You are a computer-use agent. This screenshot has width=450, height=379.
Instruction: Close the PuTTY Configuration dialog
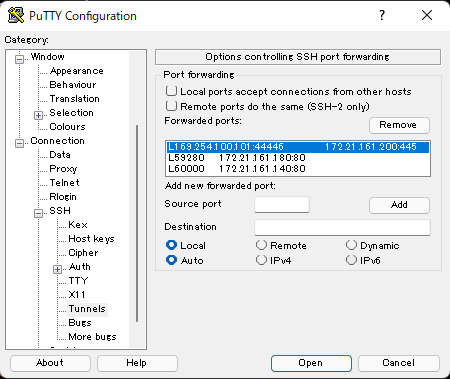click(x=427, y=15)
